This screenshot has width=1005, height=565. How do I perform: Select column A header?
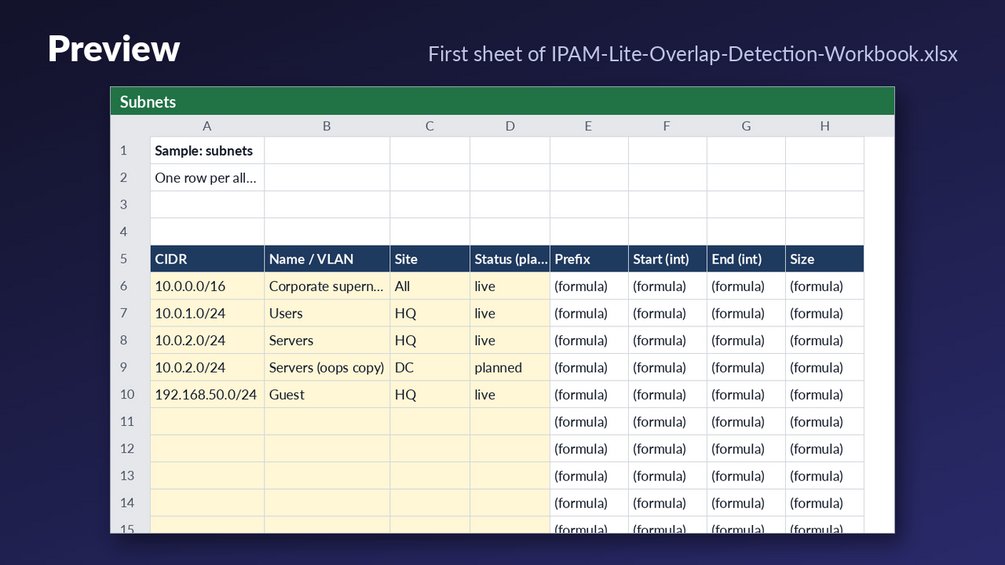pos(207,126)
